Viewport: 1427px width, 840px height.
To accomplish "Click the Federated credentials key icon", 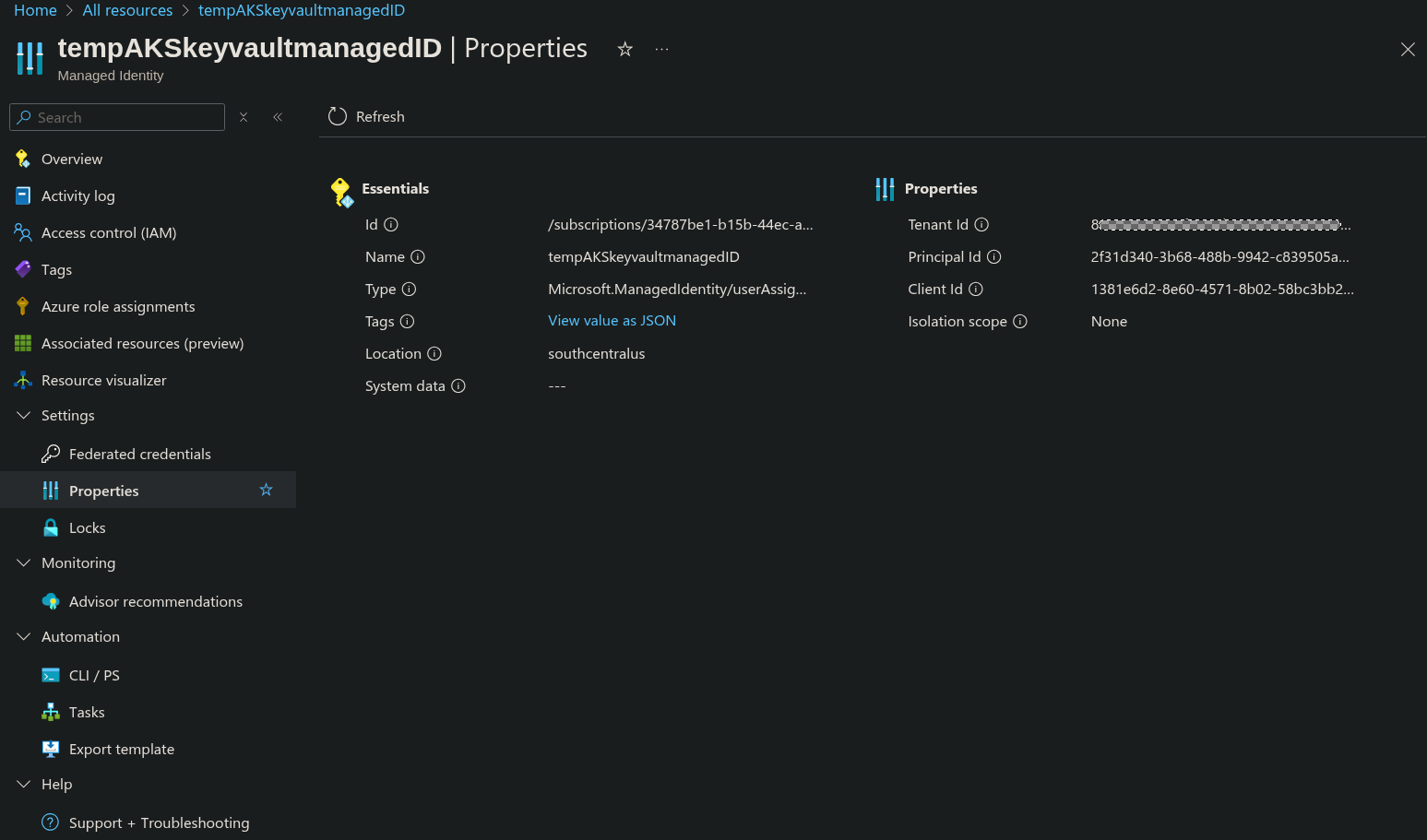I will pos(51,454).
